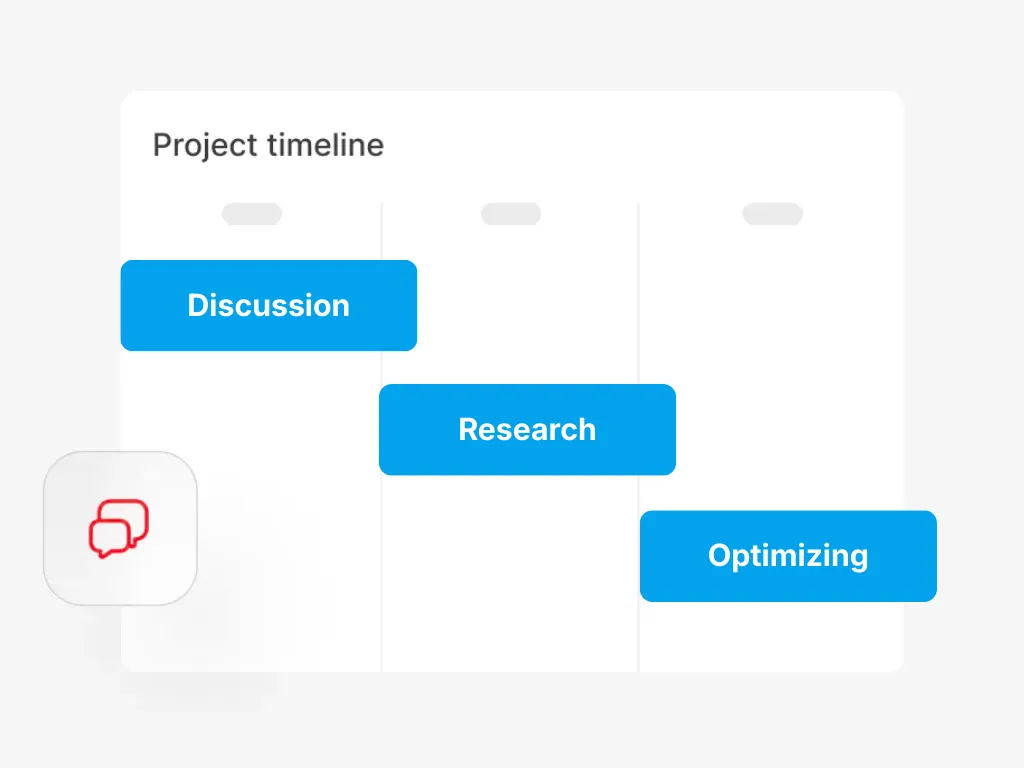This screenshot has width=1024, height=768.
Task: Click the front speech bubble of chat icon
Action: pos(109,539)
